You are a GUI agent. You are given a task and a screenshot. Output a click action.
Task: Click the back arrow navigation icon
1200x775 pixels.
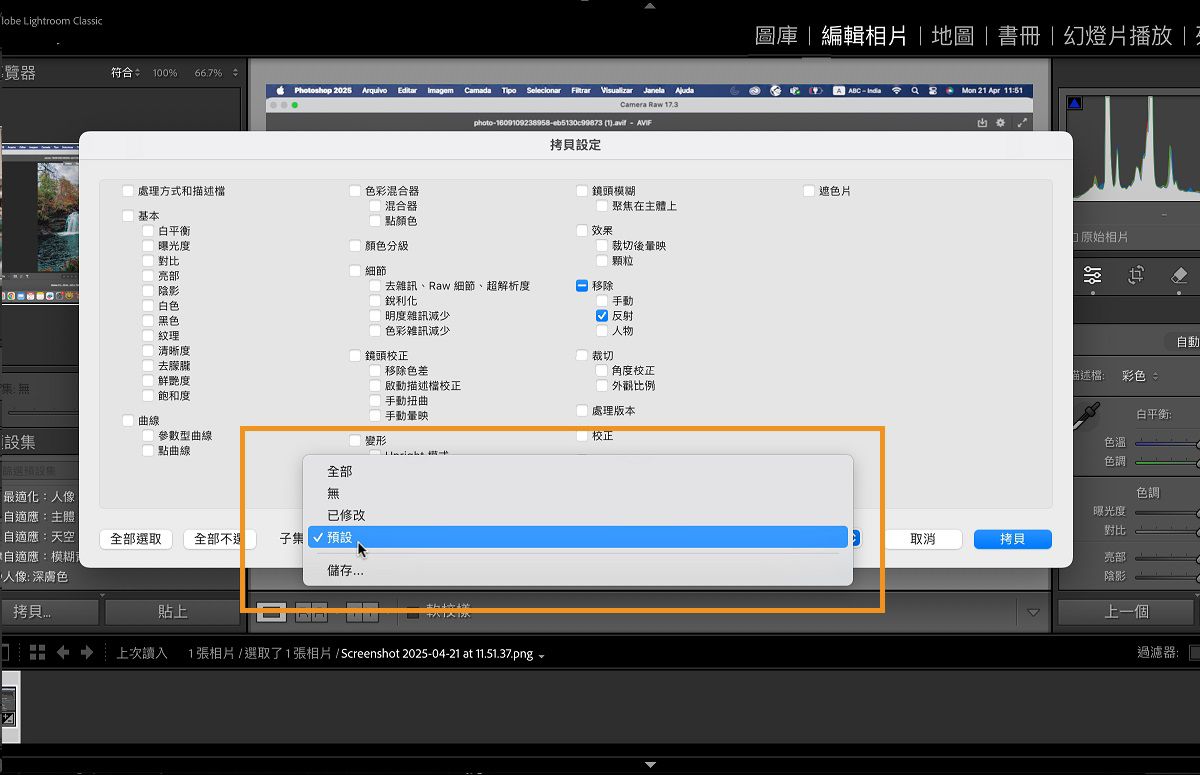pyautogui.click(x=63, y=652)
